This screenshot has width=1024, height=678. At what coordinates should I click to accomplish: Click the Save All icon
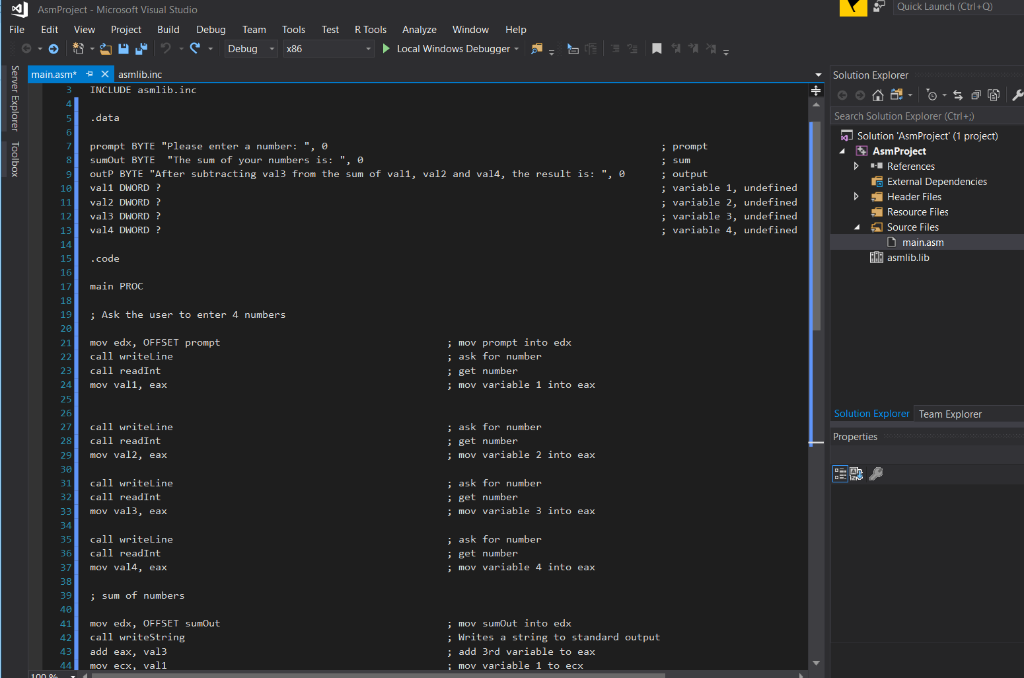pyautogui.click(x=141, y=49)
